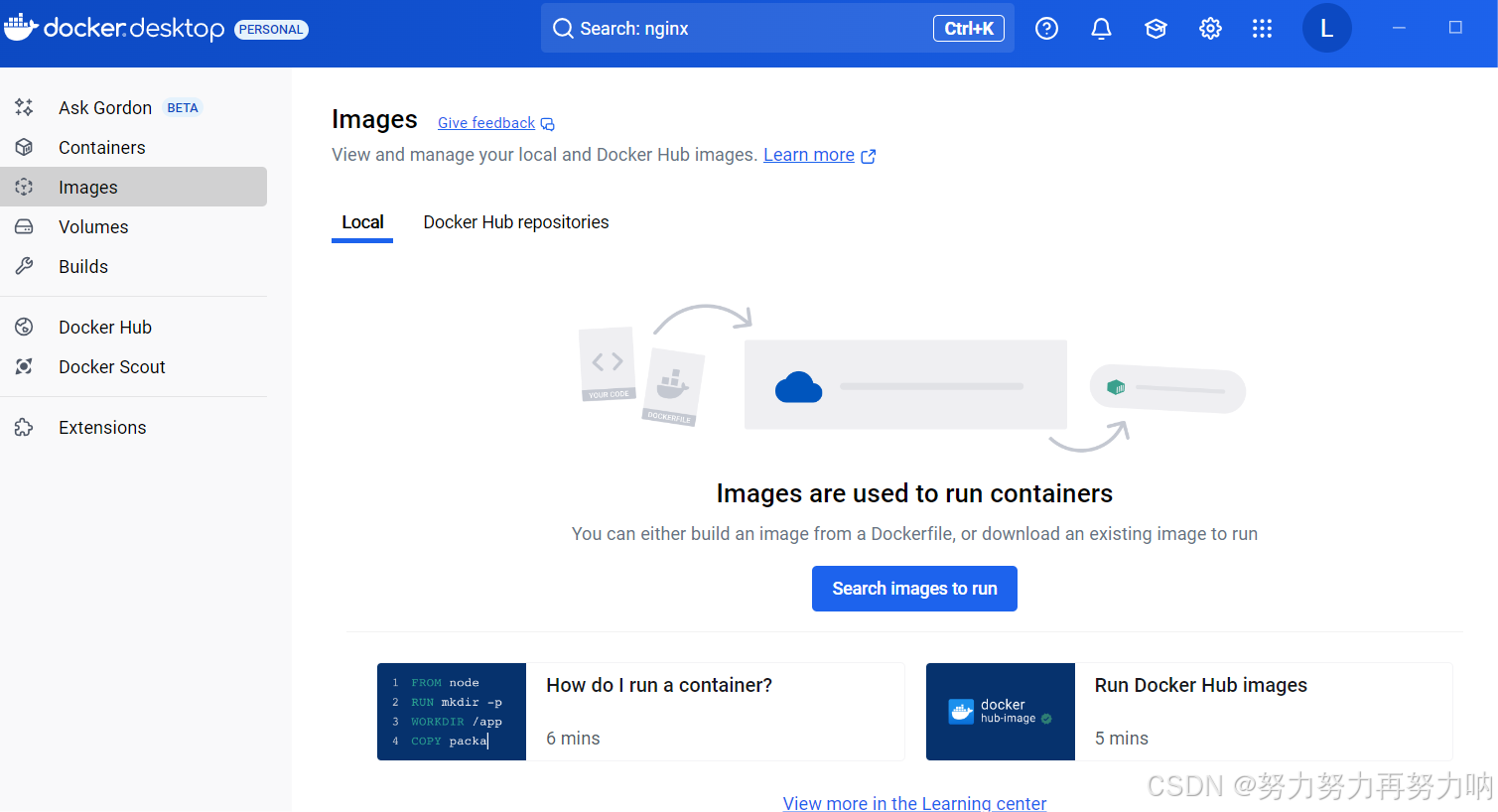Click the Docker whale logo

(21, 27)
